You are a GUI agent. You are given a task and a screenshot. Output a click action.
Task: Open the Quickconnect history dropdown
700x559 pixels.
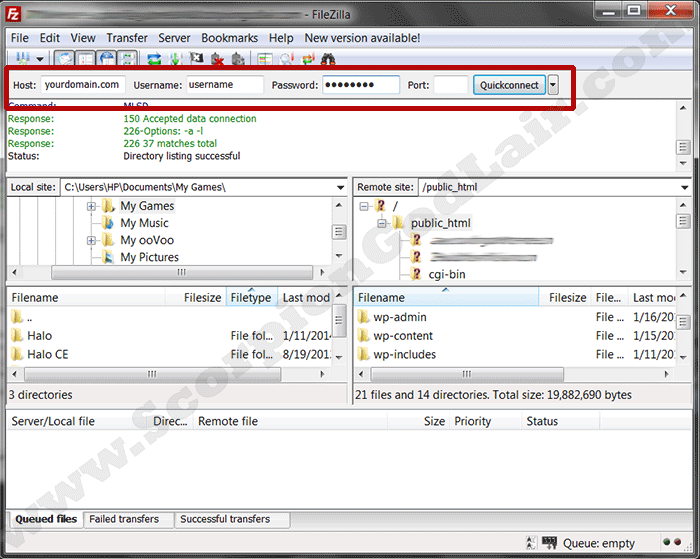point(553,85)
